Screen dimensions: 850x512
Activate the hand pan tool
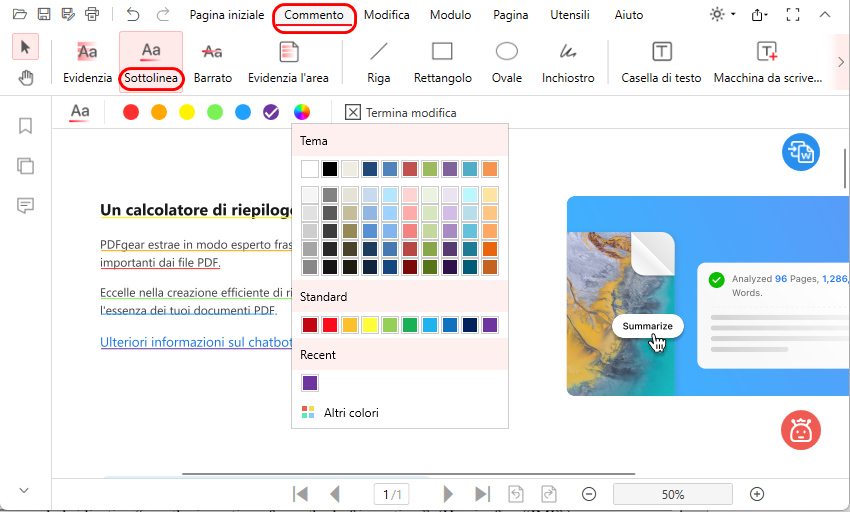(25, 78)
